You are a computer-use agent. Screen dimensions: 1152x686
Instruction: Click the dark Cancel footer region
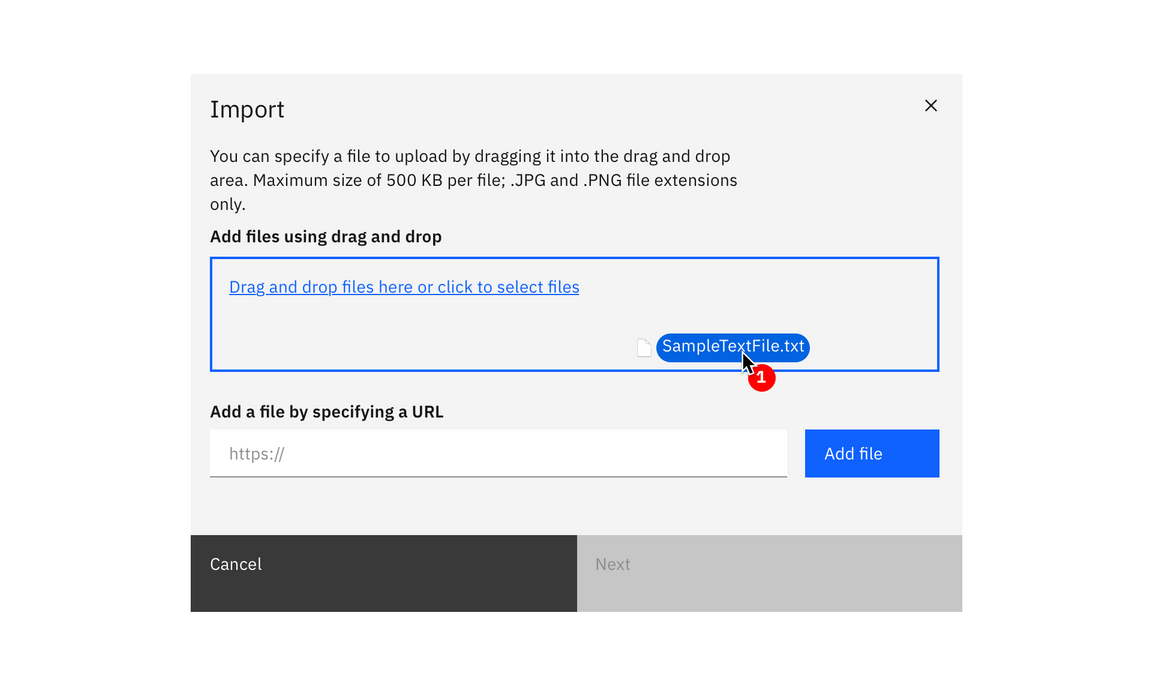click(x=383, y=573)
